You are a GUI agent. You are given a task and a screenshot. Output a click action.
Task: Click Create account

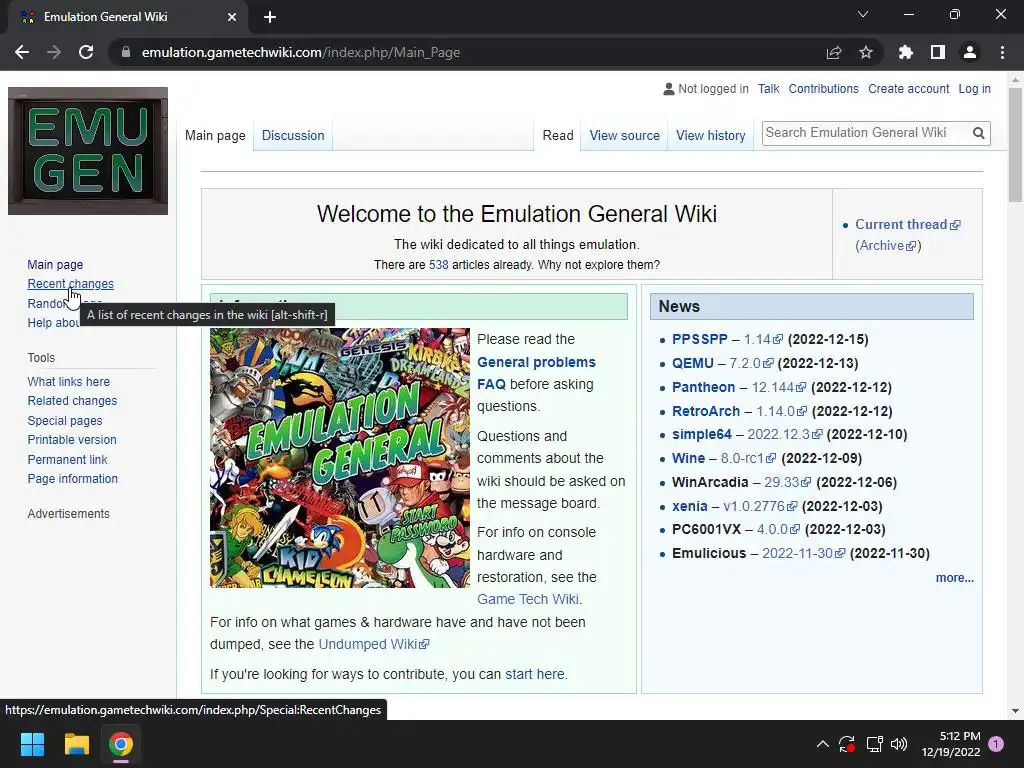pyautogui.click(x=908, y=89)
